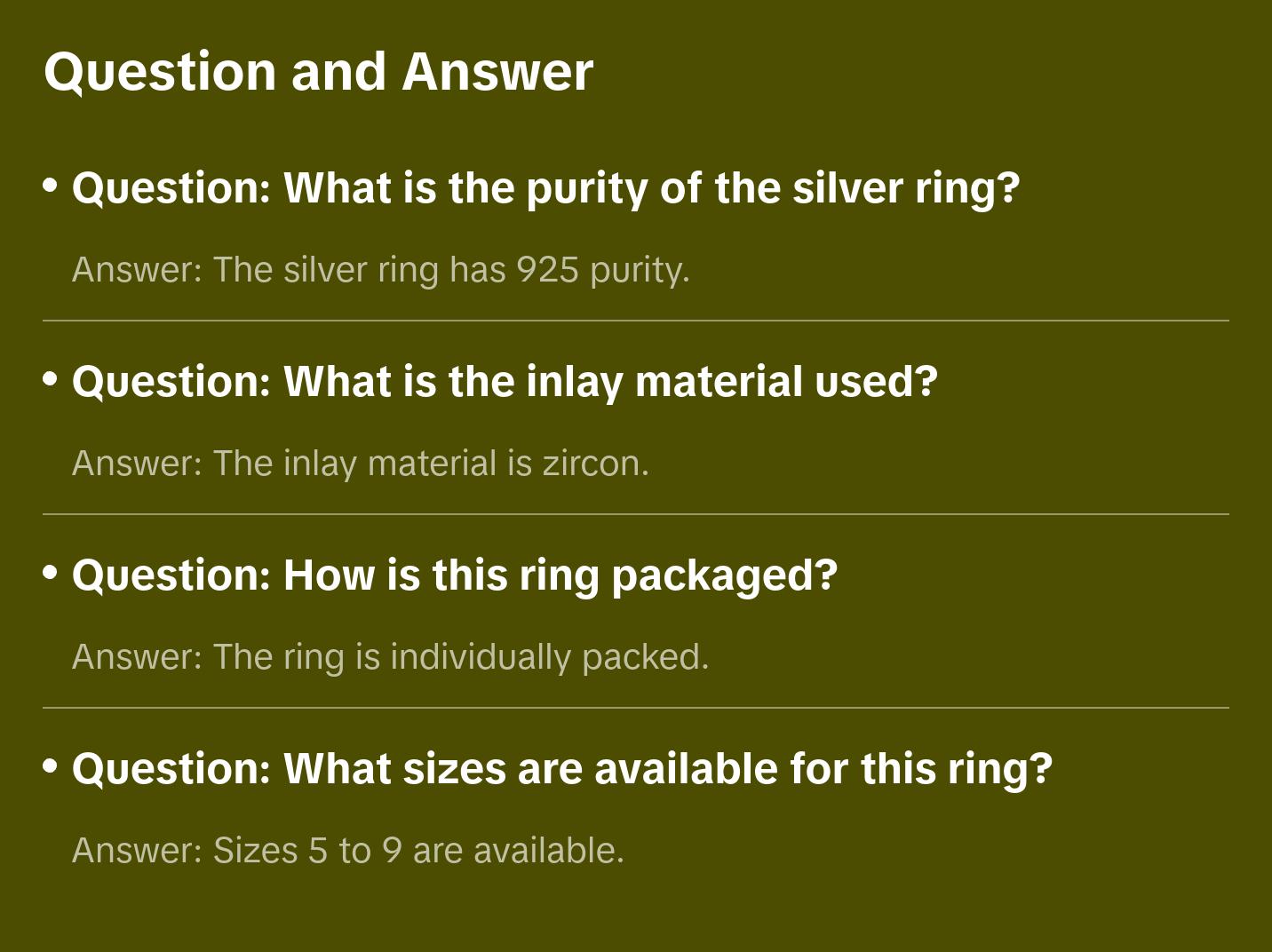
Task: Click the bullet beside the packaging question
Action: 51,573
